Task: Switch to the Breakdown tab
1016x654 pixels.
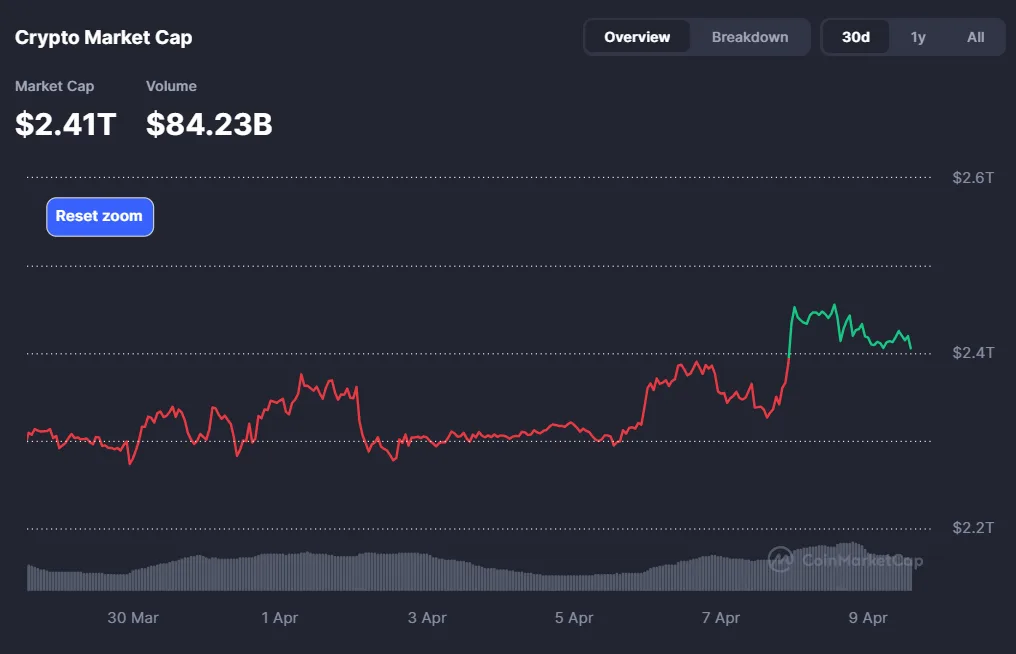Action: click(x=750, y=37)
